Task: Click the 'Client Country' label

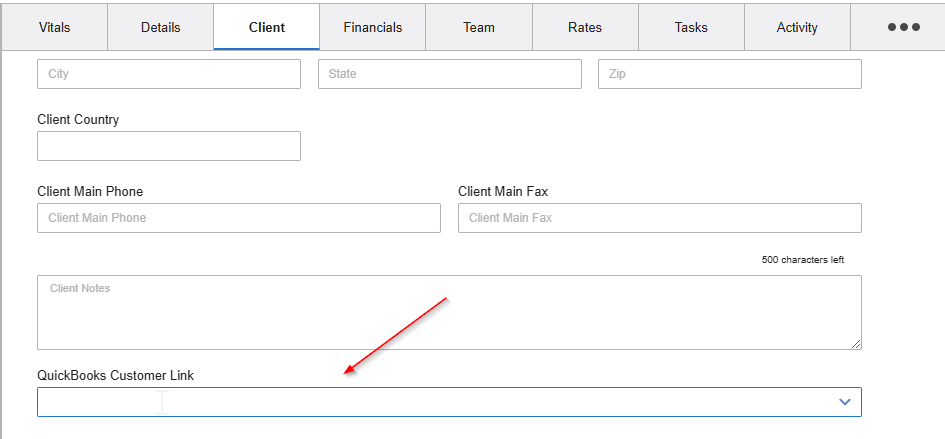Action: [x=78, y=119]
